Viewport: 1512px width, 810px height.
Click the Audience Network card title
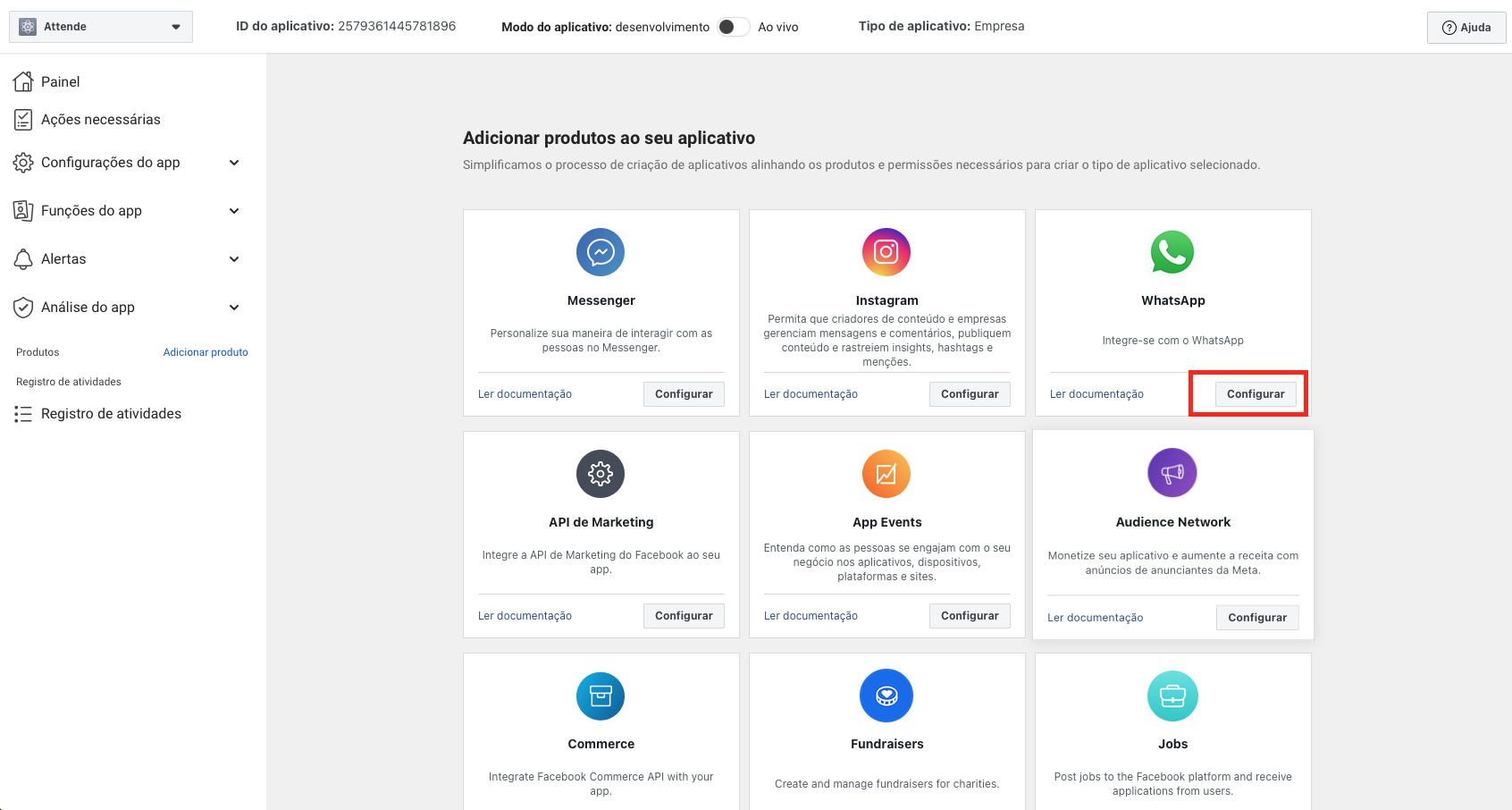pyautogui.click(x=1172, y=522)
